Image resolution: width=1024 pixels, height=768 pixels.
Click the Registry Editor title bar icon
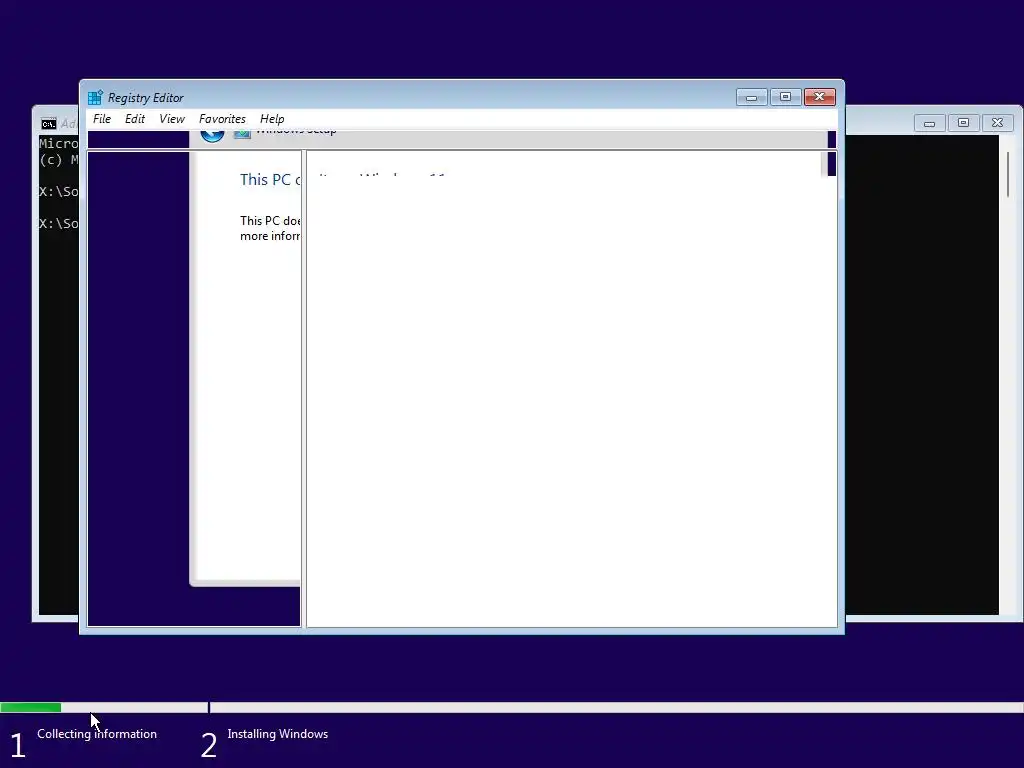[95, 97]
